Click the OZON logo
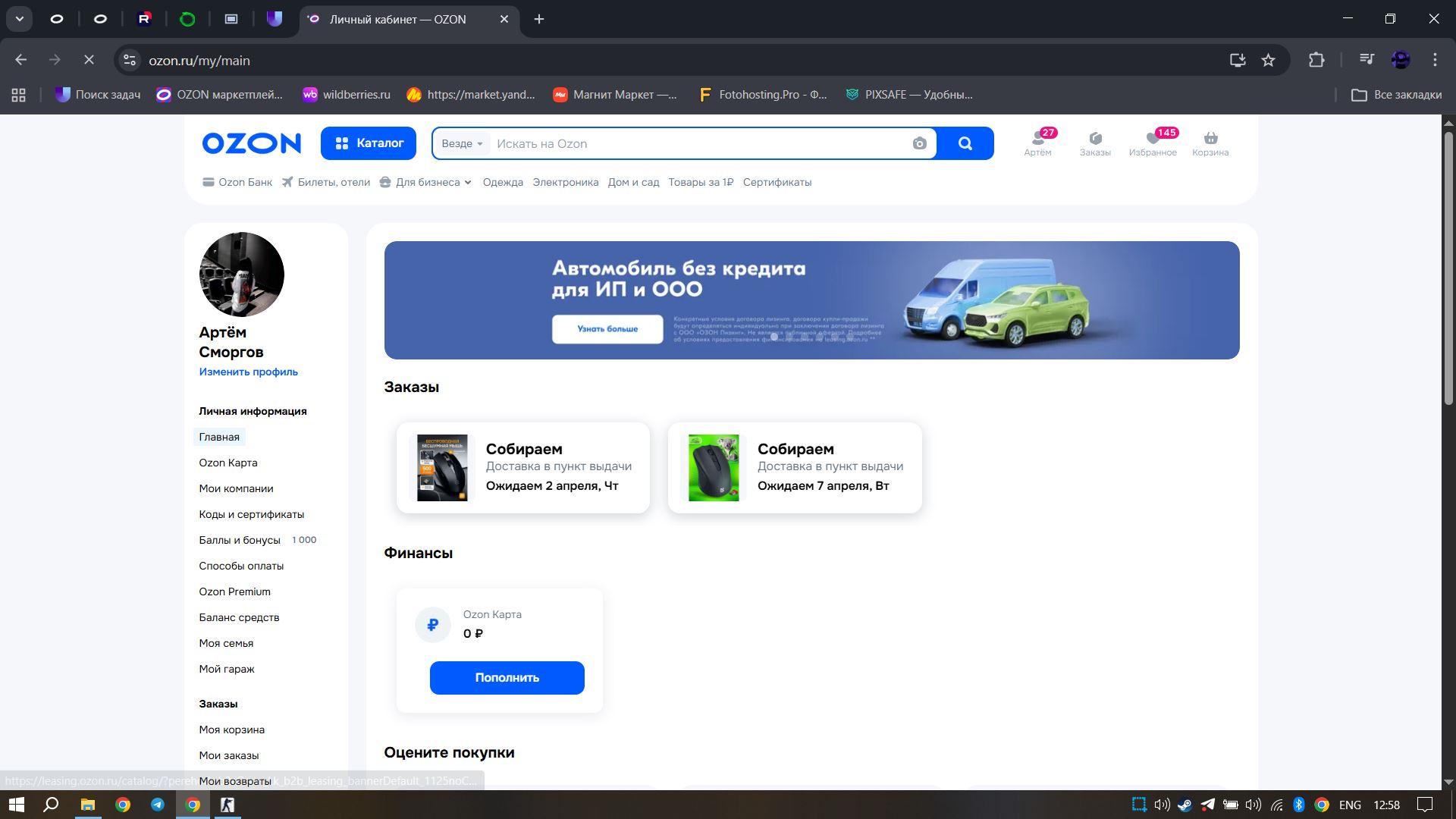This screenshot has width=1456, height=819. [x=252, y=143]
